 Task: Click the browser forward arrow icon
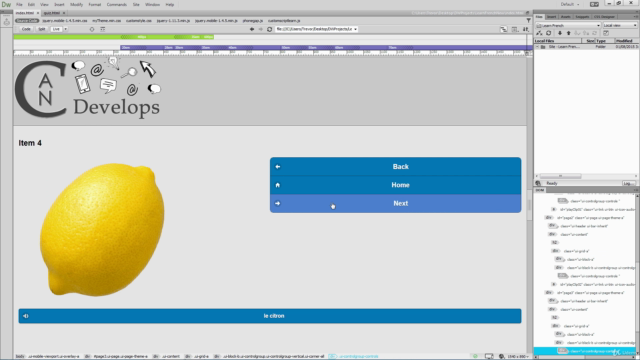[261, 29]
